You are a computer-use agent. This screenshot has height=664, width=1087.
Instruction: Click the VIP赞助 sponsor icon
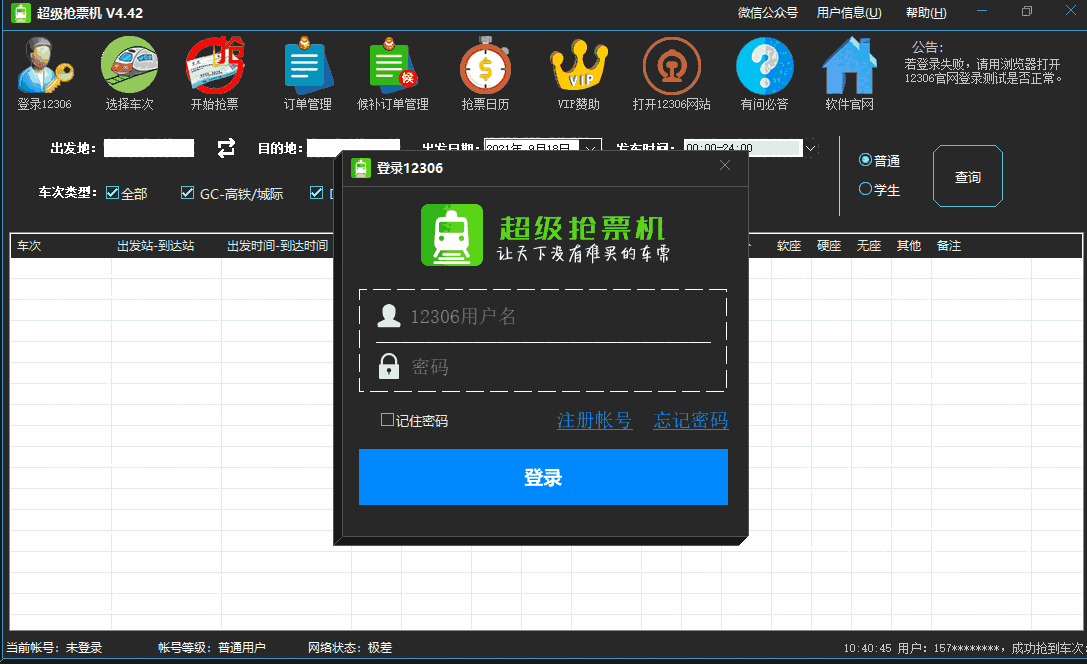pos(578,72)
